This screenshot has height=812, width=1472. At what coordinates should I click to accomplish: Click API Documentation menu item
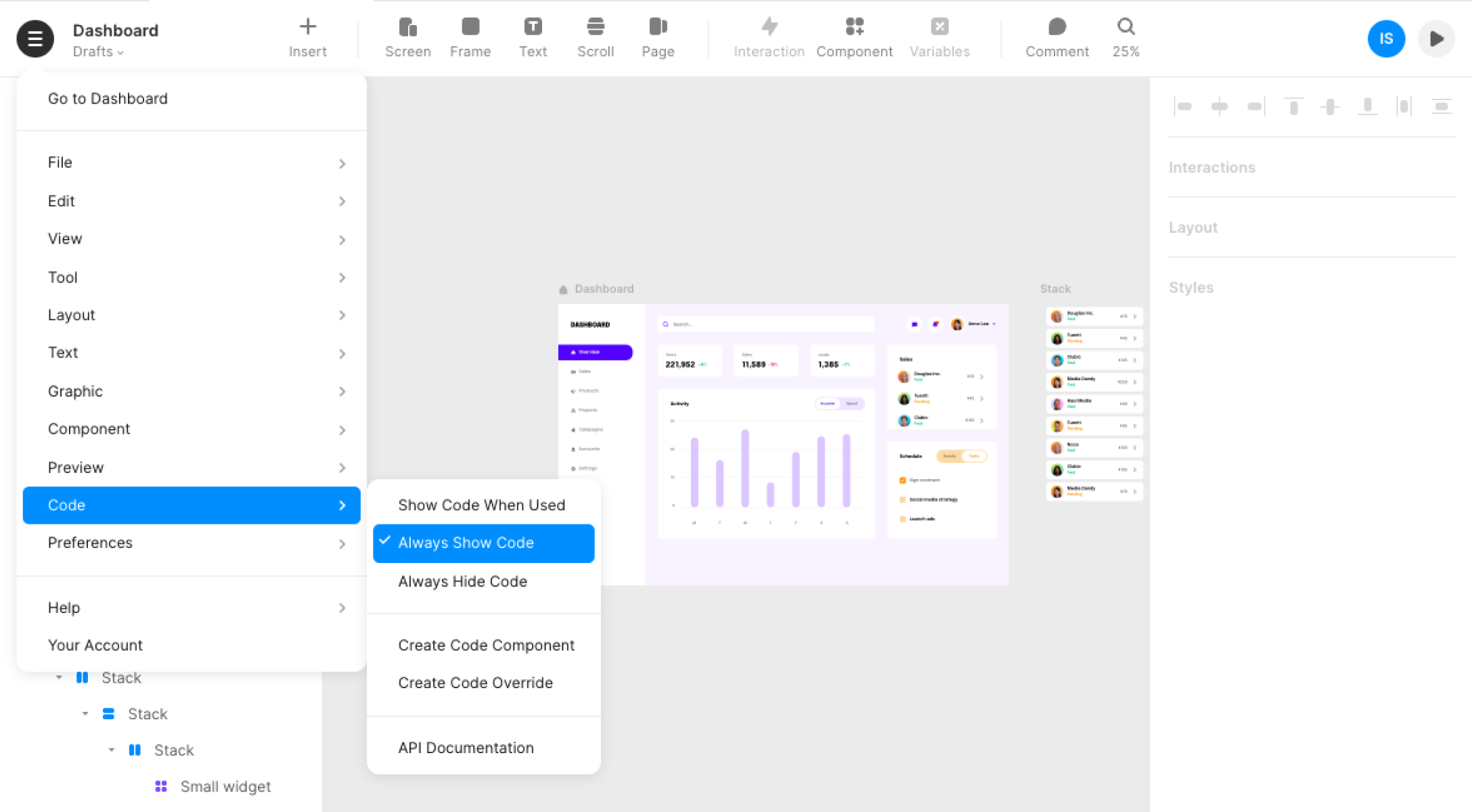465,747
